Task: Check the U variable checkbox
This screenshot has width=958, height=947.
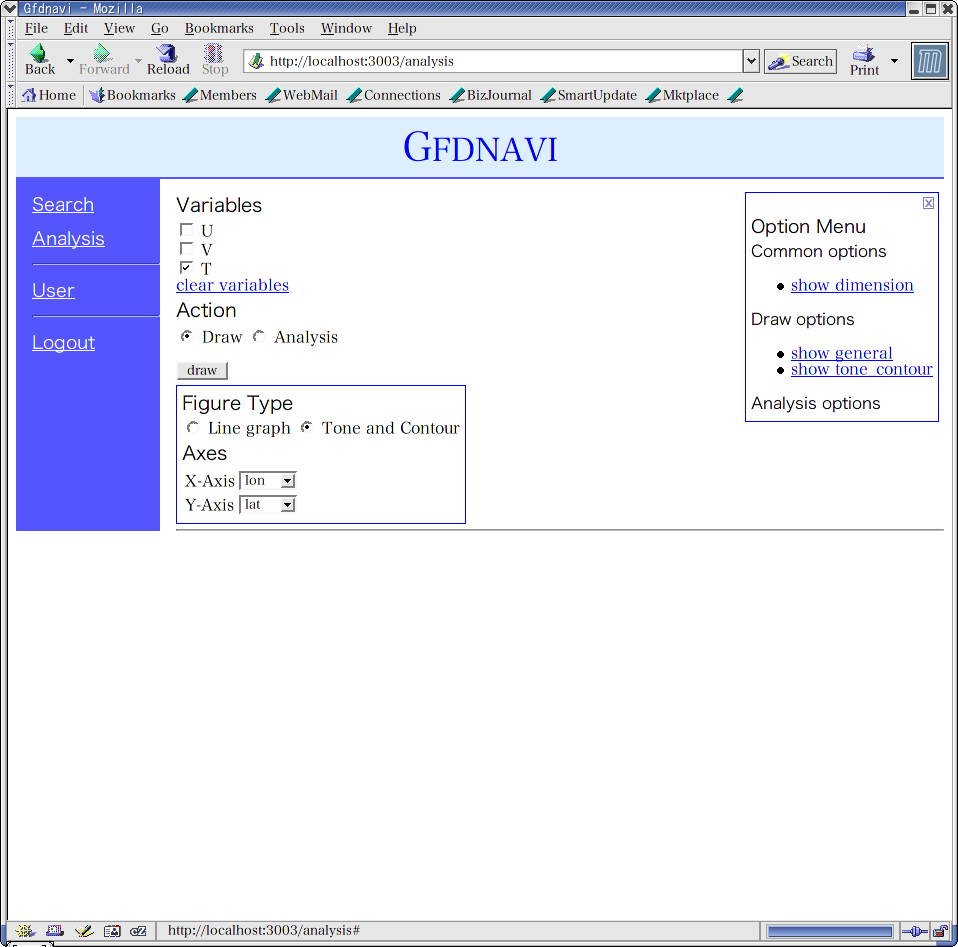Action: (x=186, y=230)
